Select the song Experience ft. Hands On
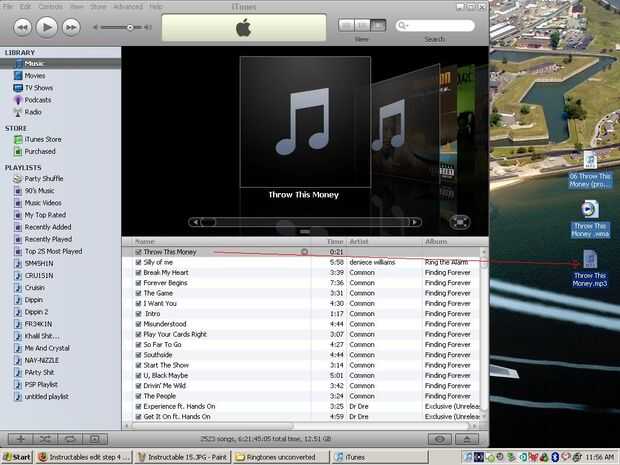This screenshot has width=620, height=465. click(x=179, y=406)
